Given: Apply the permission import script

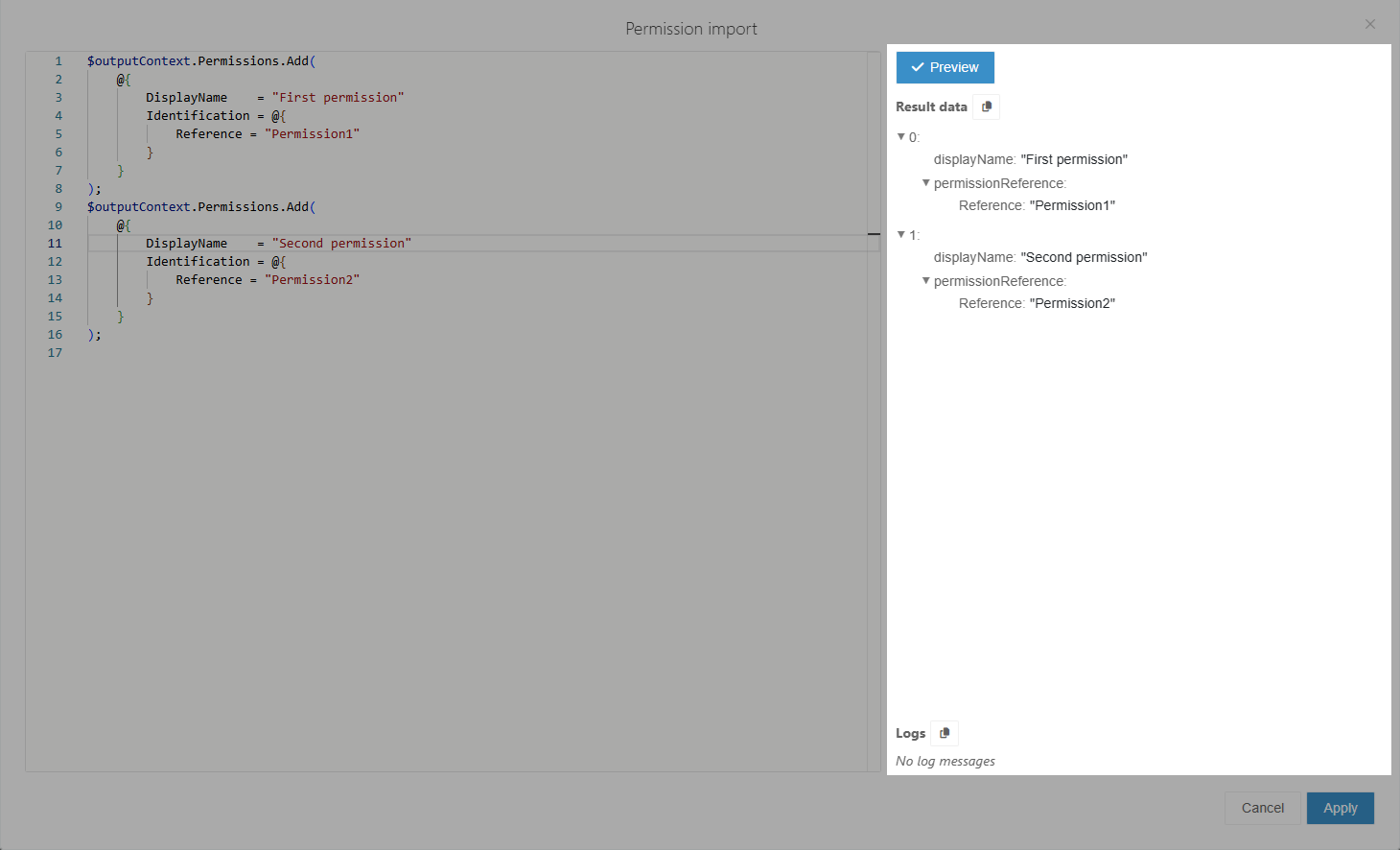Looking at the screenshot, I should [1340, 808].
